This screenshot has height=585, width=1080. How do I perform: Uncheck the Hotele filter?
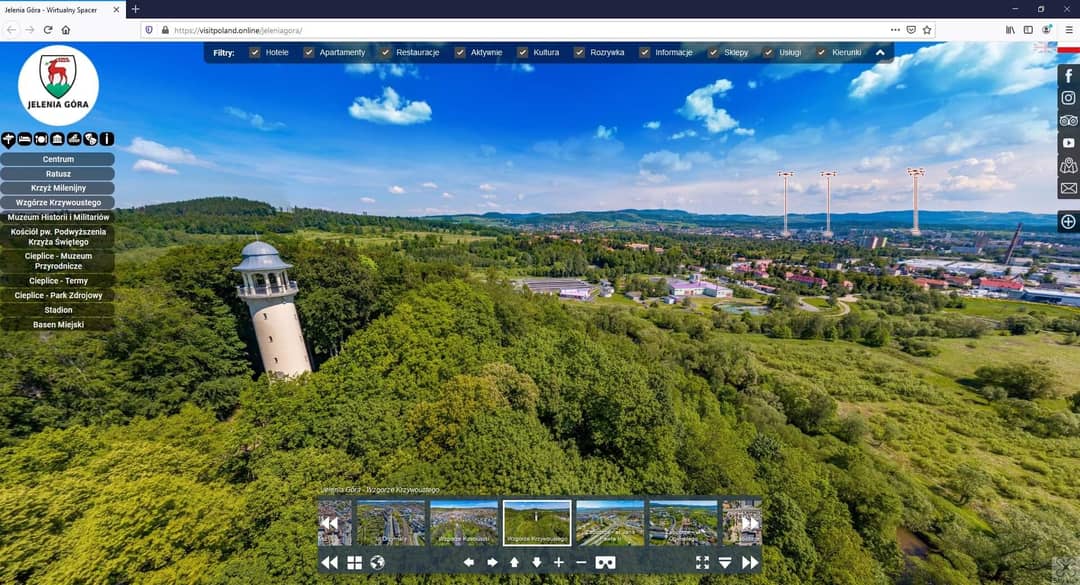coord(255,52)
